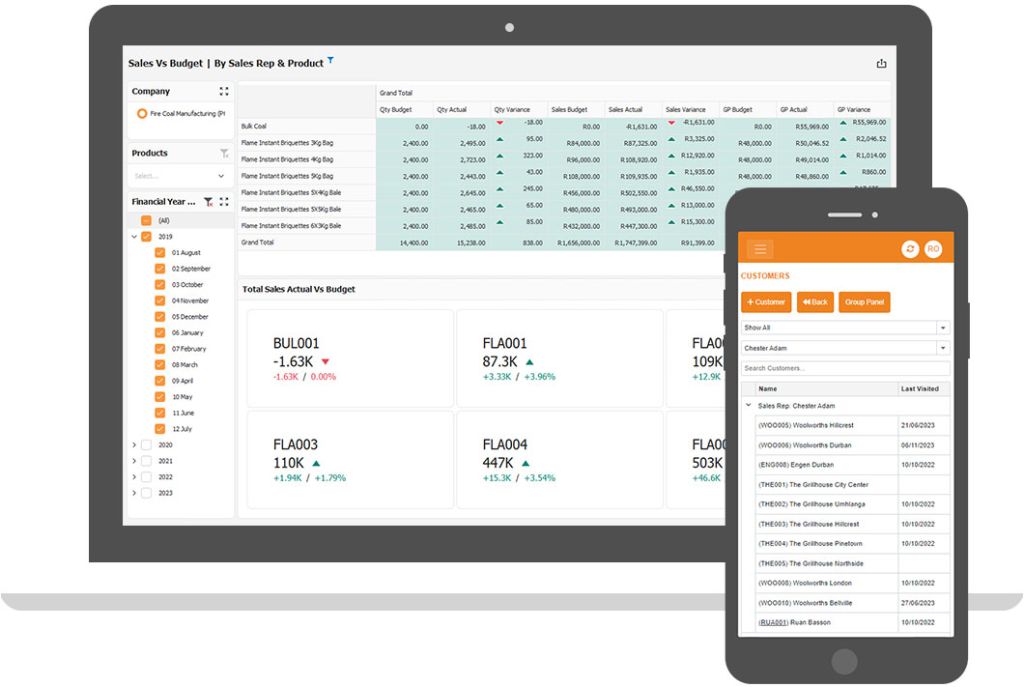
Task: Click the Grand Total row label
Action: pos(257,242)
